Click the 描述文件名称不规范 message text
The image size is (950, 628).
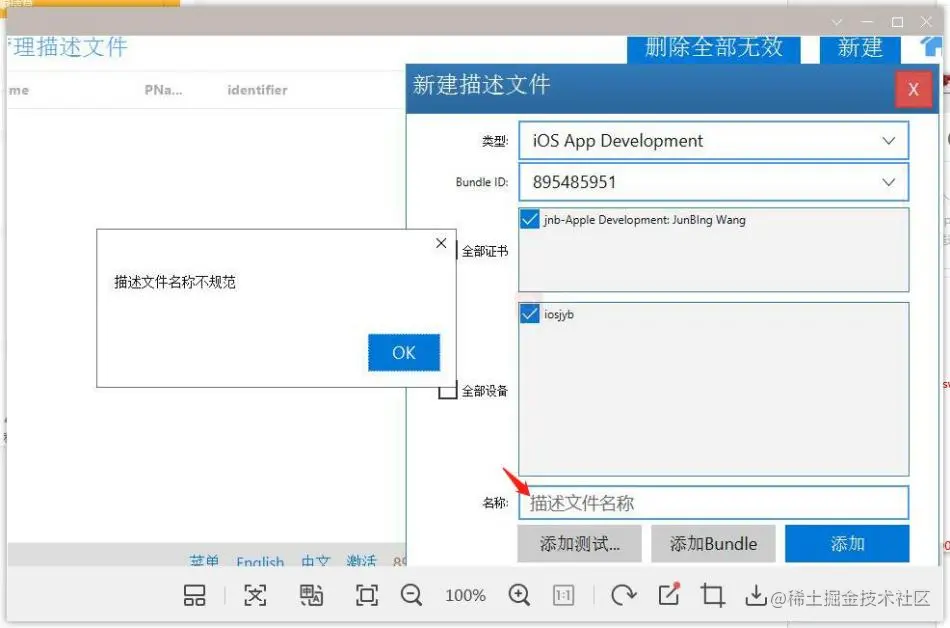click(x=175, y=282)
